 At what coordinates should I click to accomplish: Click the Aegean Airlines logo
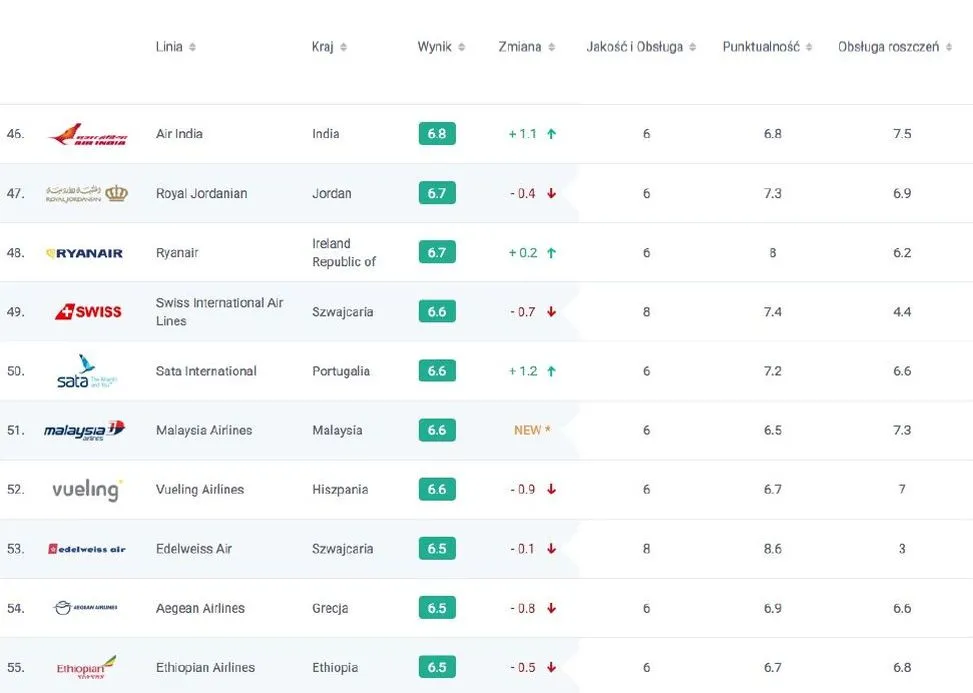(x=86, y=608)
